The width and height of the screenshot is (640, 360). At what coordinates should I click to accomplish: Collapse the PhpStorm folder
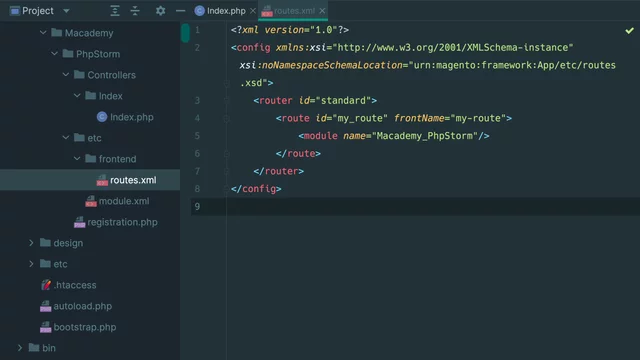[54, 53]
